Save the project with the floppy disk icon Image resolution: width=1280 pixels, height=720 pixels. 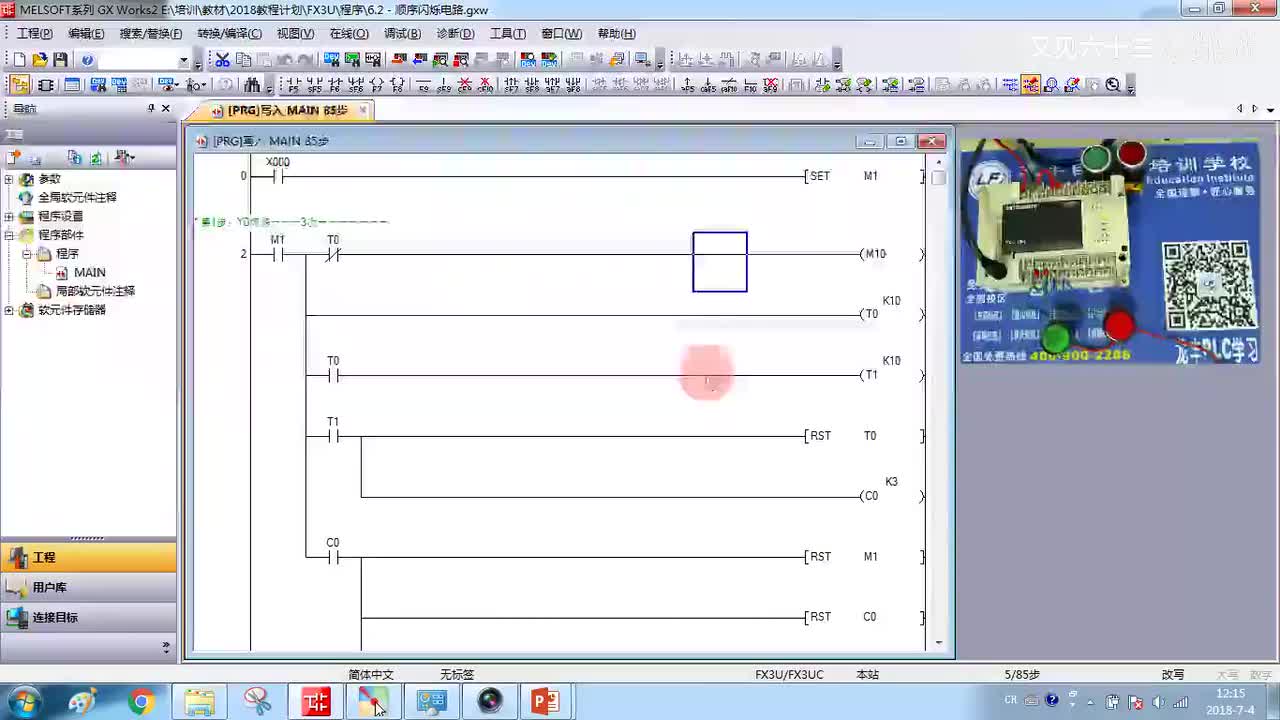point(60,60)
